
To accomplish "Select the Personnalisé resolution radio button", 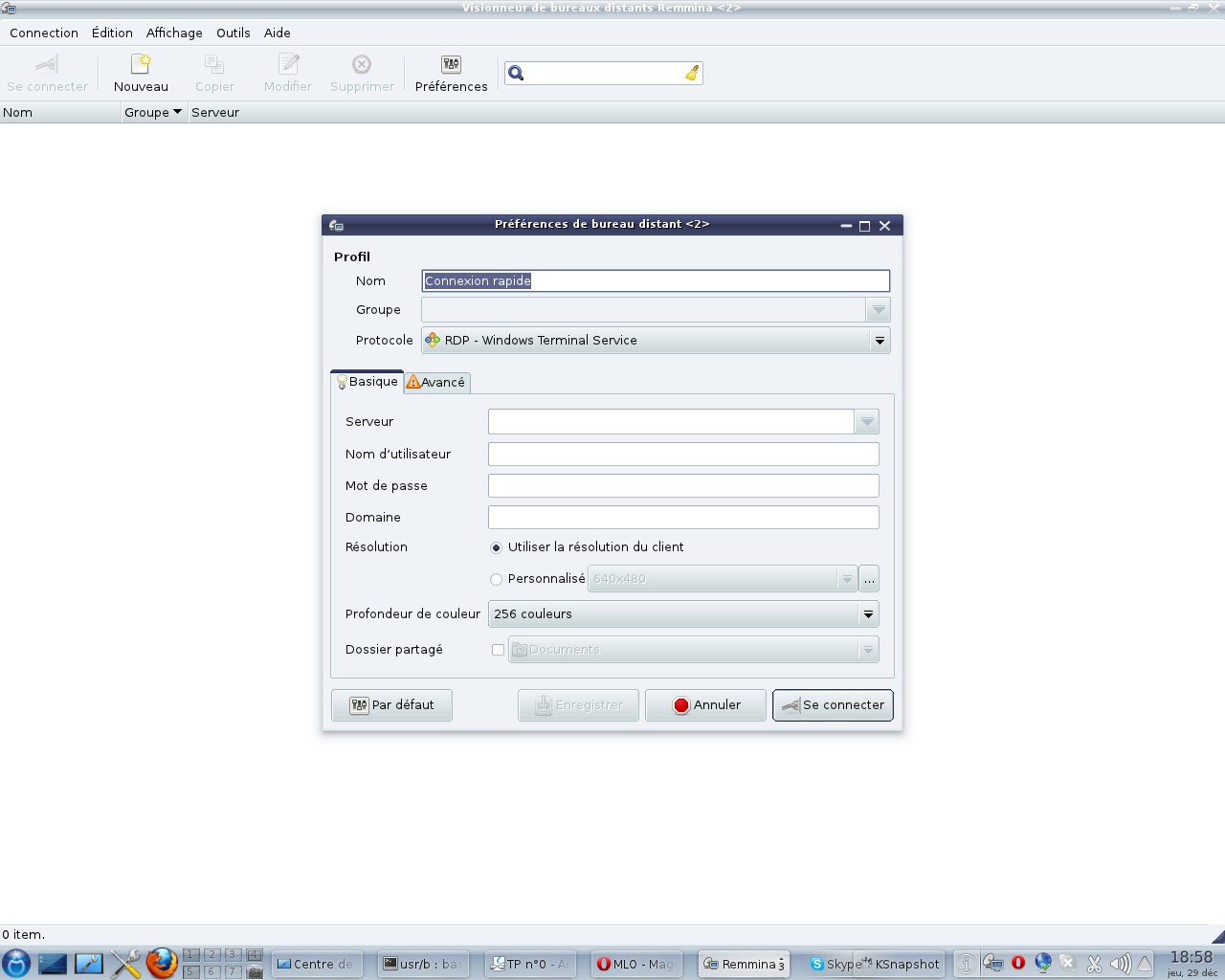I will [496, 579].
